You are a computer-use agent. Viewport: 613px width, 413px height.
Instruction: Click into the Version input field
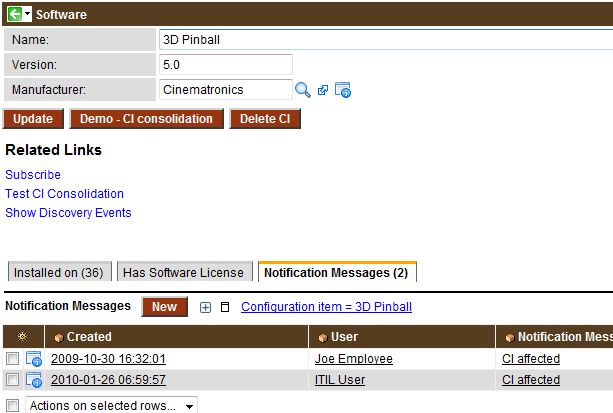[225, 64]
